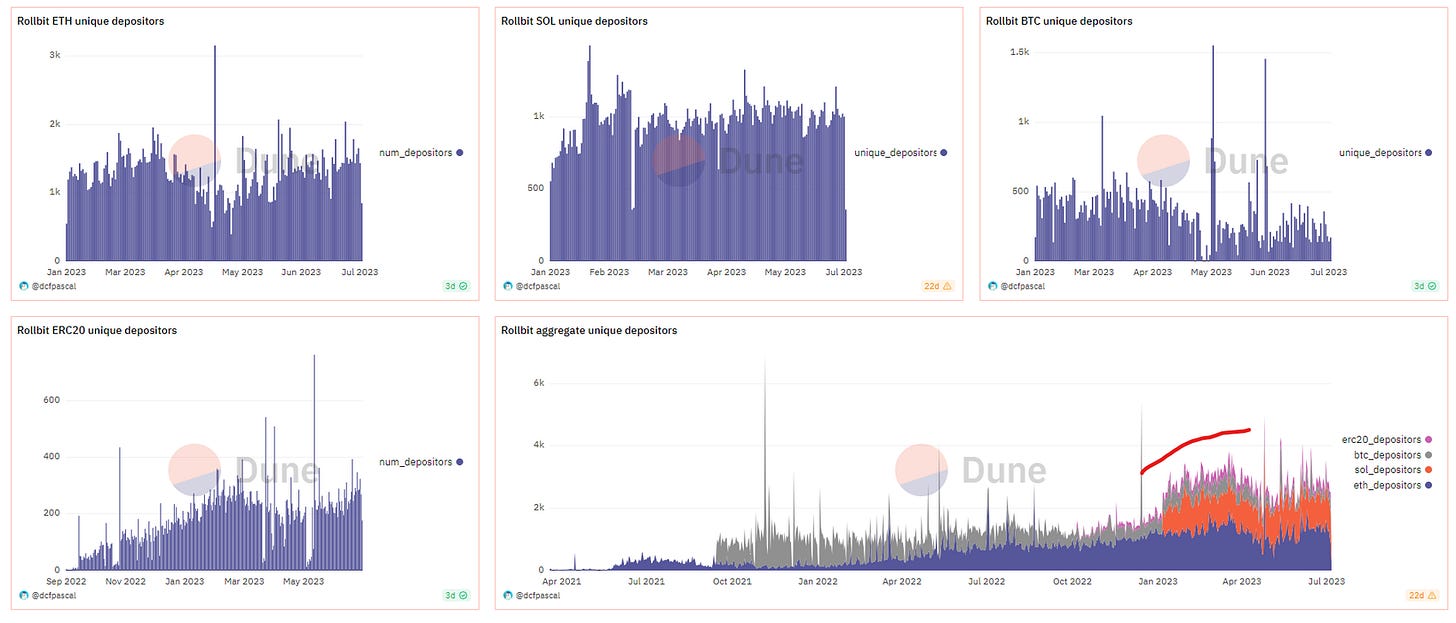Click the orange sol_depositors legend dot
The width and height of the screenshot is (1456, 623).
click(1428, 470)
